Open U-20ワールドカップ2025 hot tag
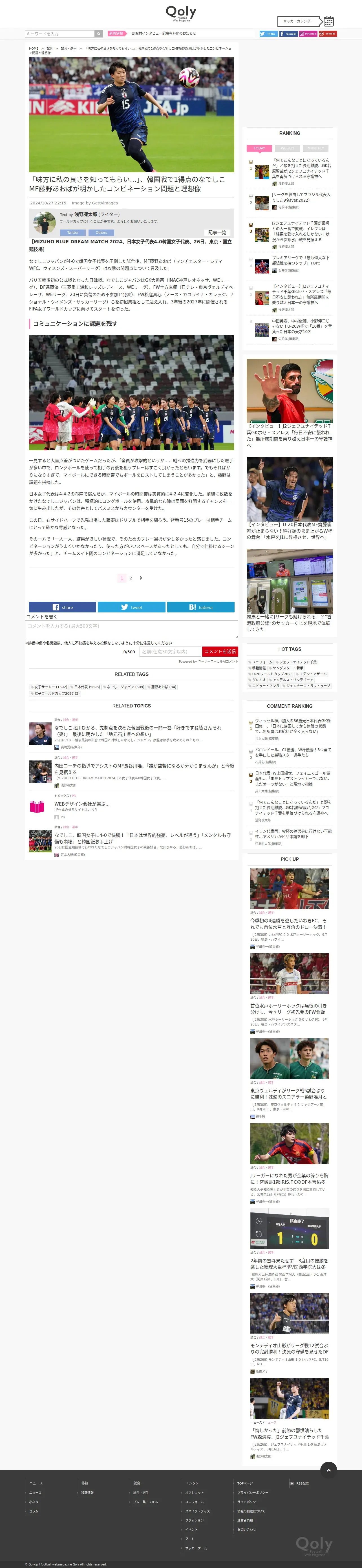362x1568 pixels. coord(270,674)
